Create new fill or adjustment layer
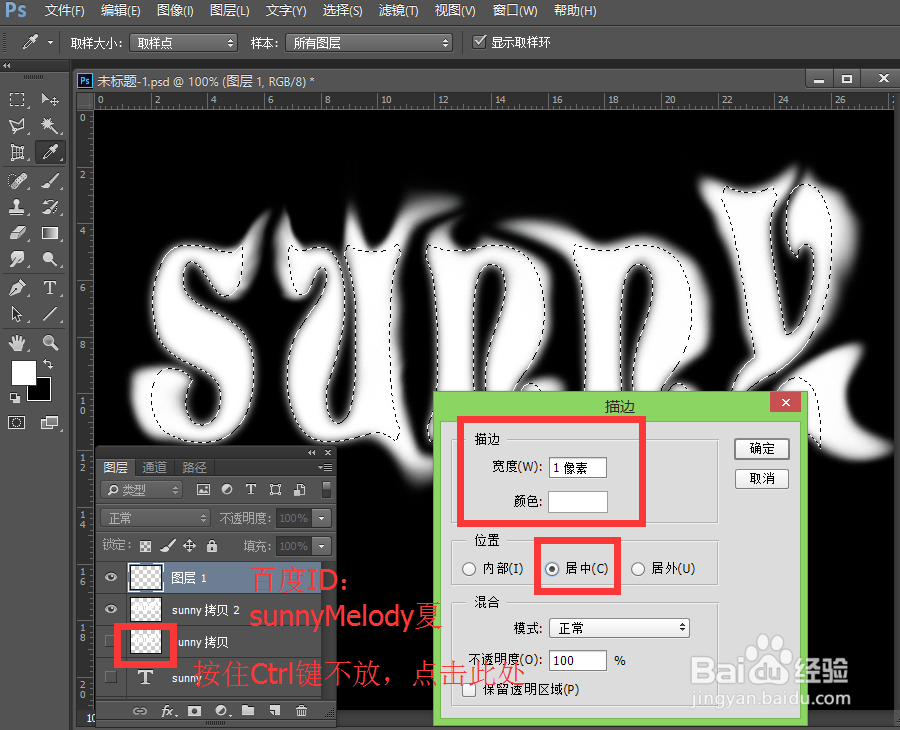Image resolution: width=900 pixels, height=730 pixels. [x=223, y=711]
